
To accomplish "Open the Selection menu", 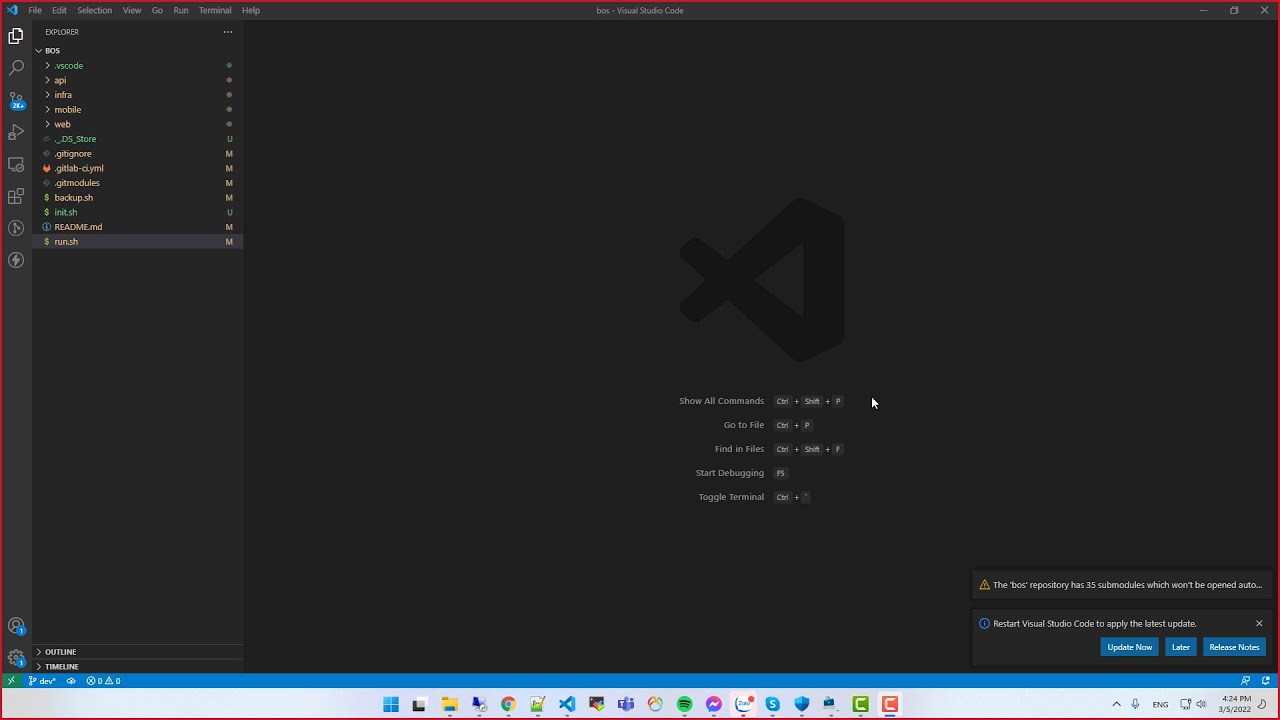I will 94,10.
